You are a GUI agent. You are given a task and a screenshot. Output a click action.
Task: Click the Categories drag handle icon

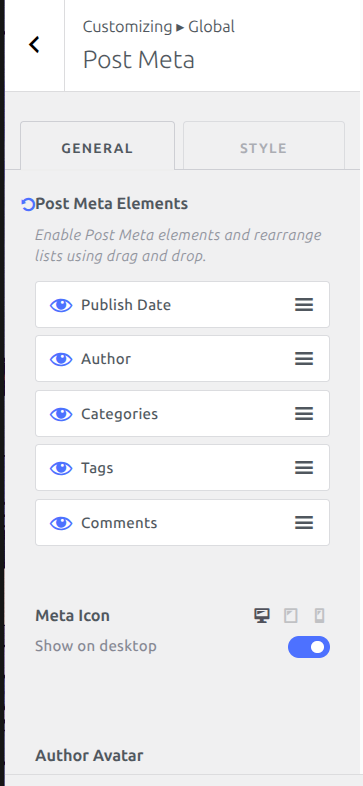pos(304,414)
